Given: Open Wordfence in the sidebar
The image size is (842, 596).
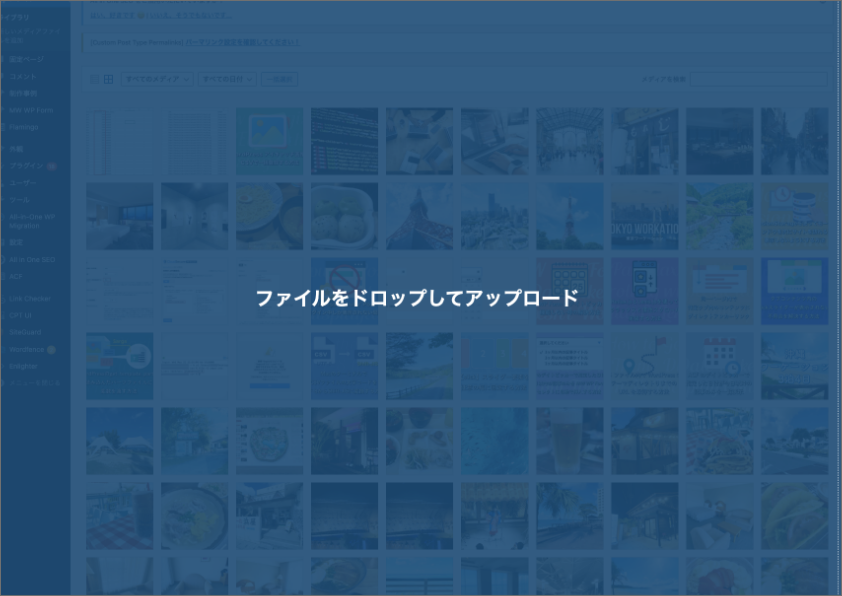Looking at the screenshot, I should coord(27,350).
